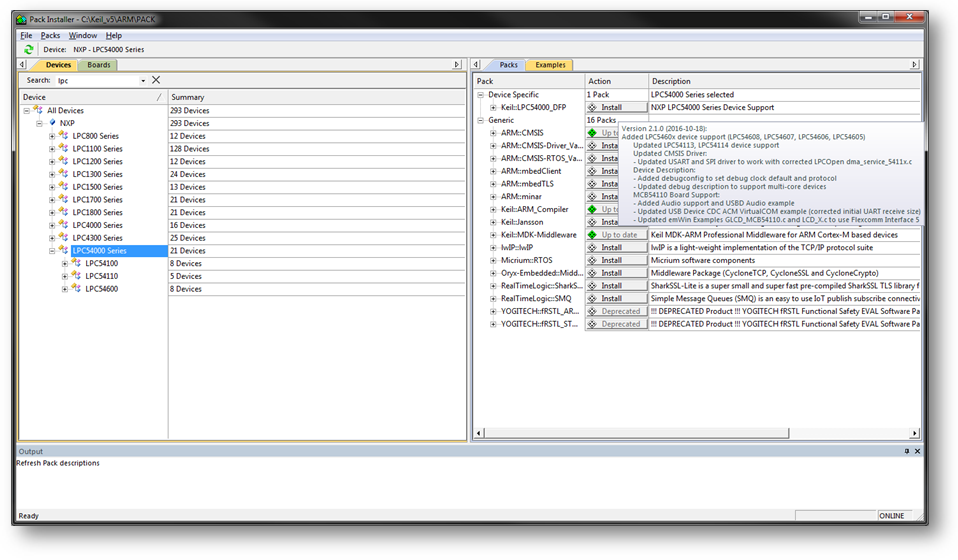The height and width of the screenshot is (560, 958).
Task: Click green status icon for Keil::ARM_Compiler
Action: (x=592, y=209)
